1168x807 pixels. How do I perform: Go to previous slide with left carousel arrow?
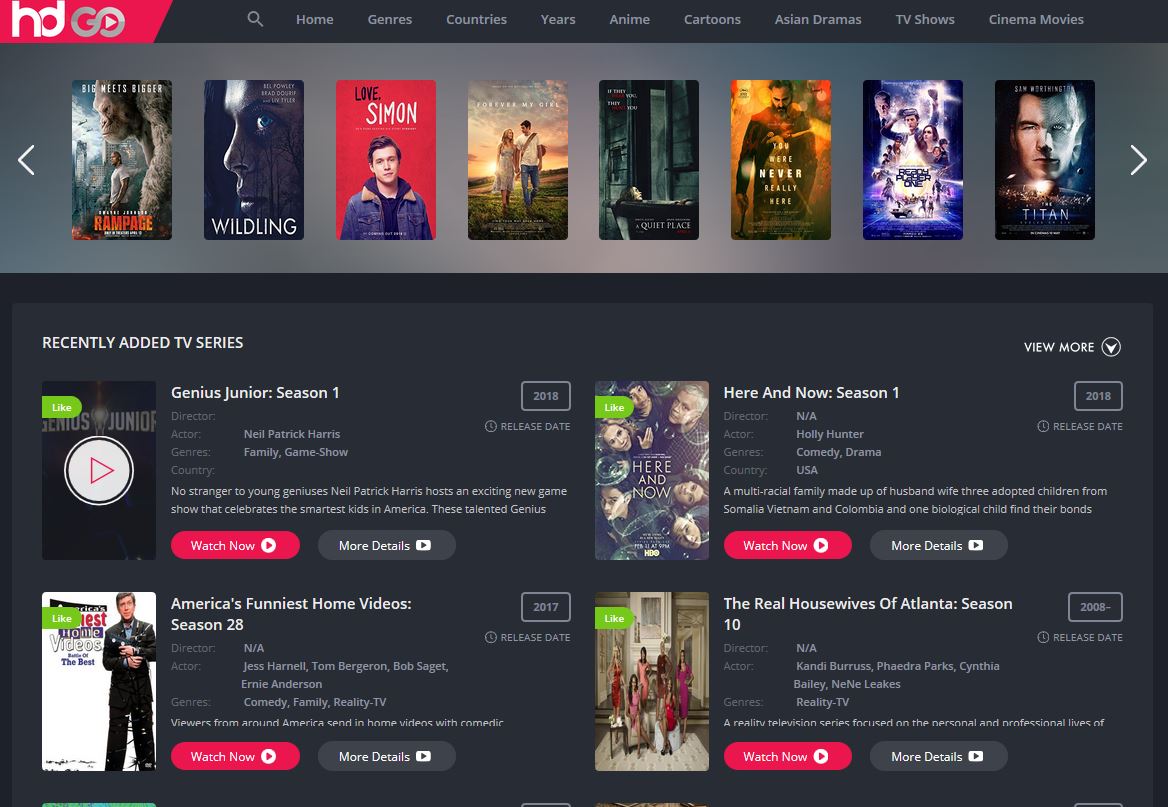point(26,160)
